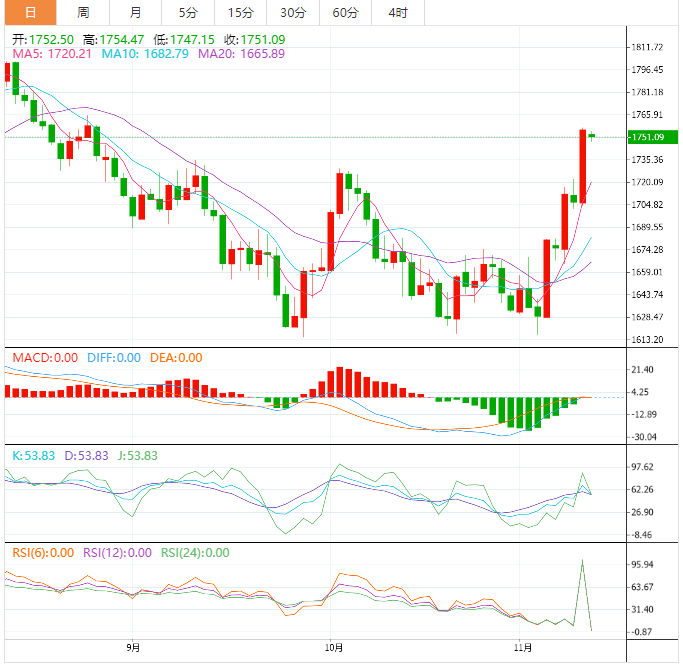Image resolution: width=683 pixels, height=667 pixels.
Task: Click the MA20: 1665.89 legend value
Action: pyautogui.click(x=241, y=54)
